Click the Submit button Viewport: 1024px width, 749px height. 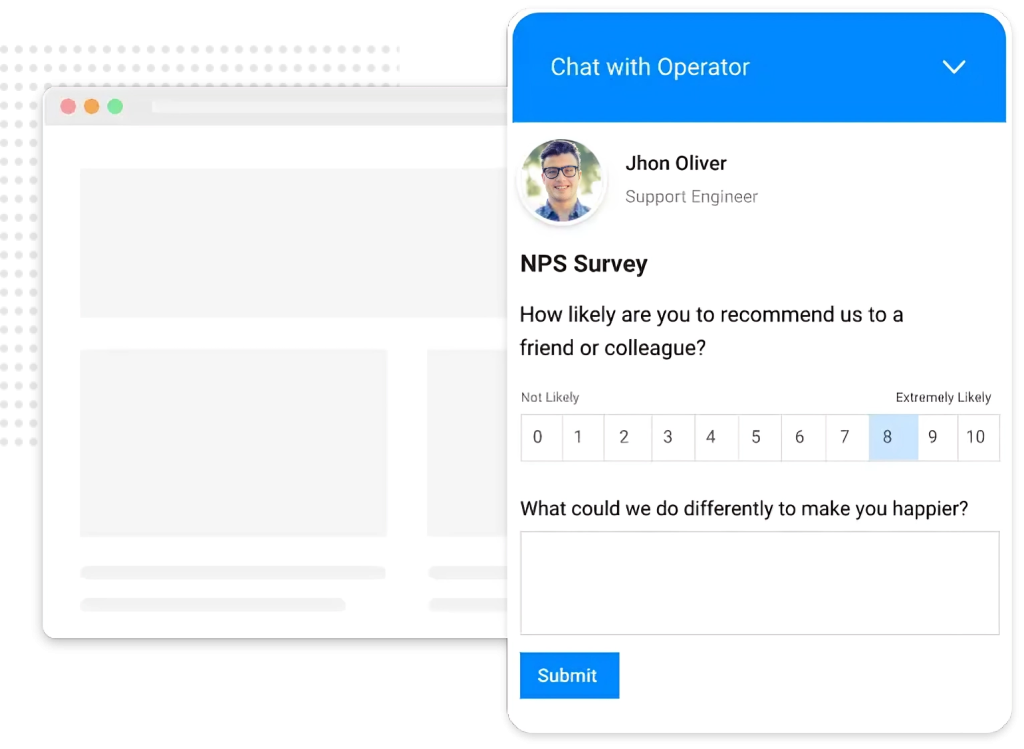pos(569,675)
